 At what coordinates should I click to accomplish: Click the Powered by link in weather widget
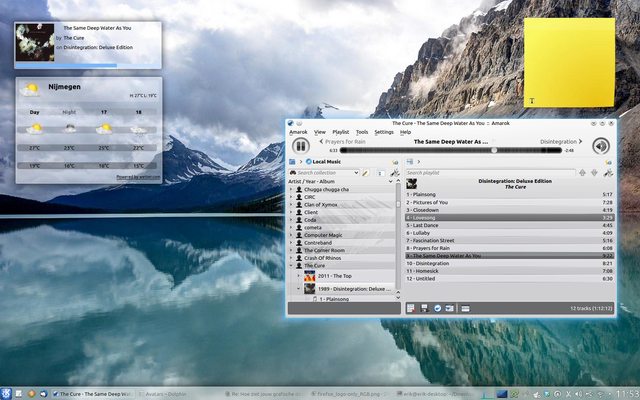click(138, 177)
